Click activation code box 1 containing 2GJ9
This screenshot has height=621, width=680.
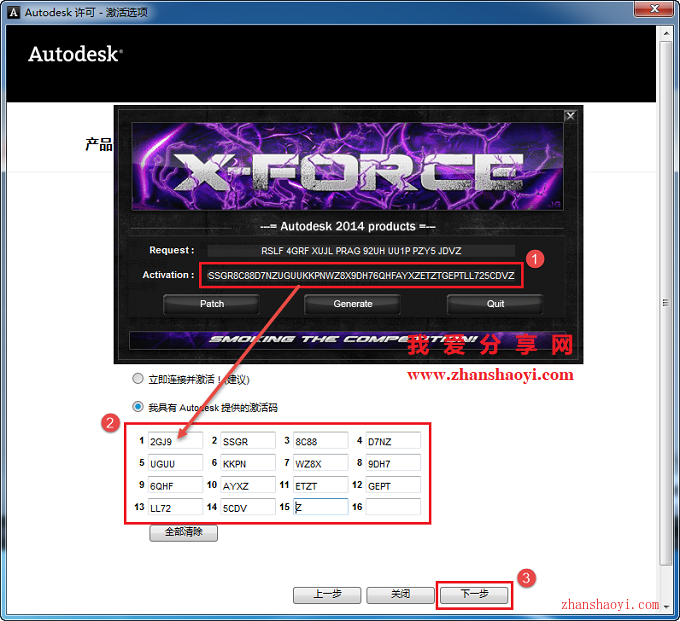[x=175, y=441]
